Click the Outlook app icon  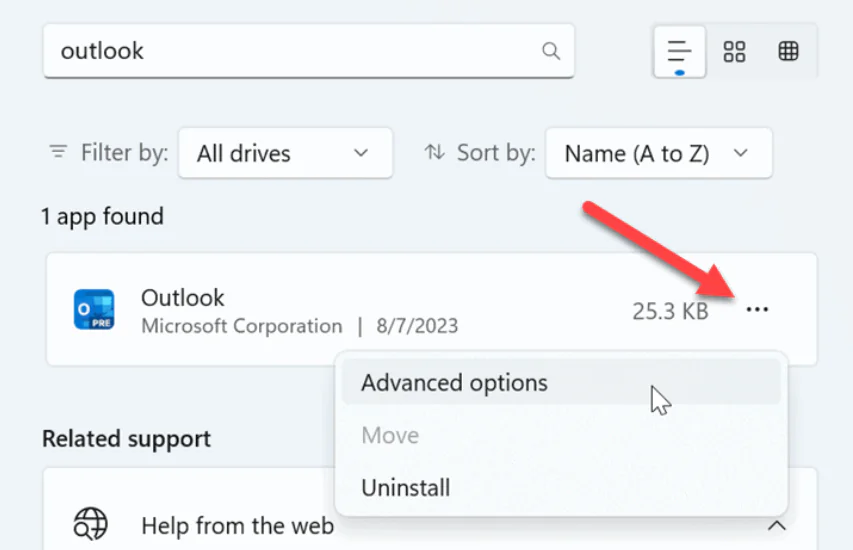(94, 310)
